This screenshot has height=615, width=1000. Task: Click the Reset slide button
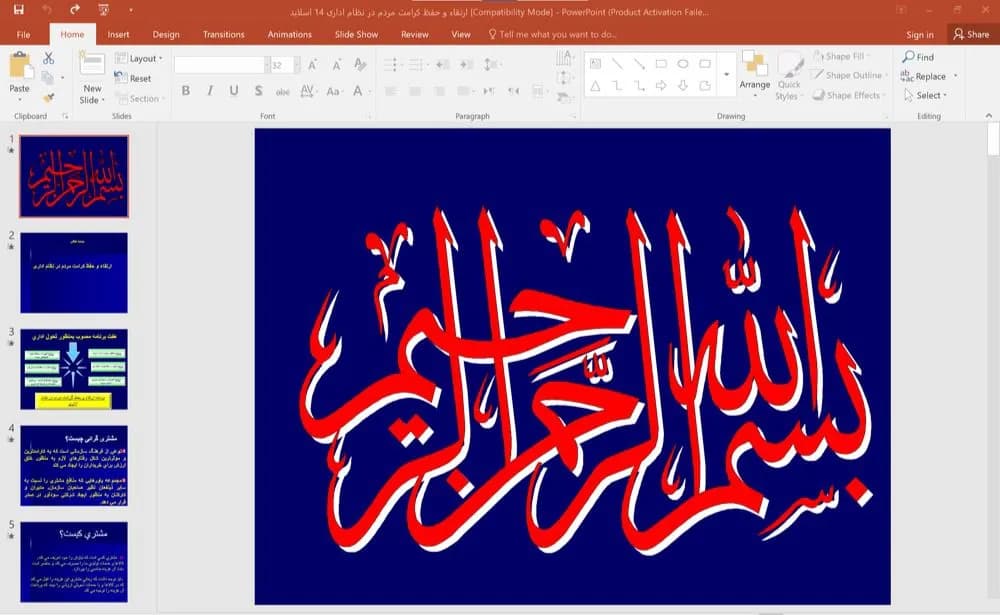point(133,78)
